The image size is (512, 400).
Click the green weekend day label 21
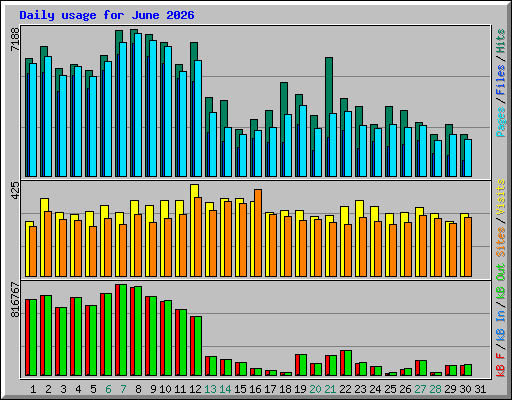(x=330, y=389)
